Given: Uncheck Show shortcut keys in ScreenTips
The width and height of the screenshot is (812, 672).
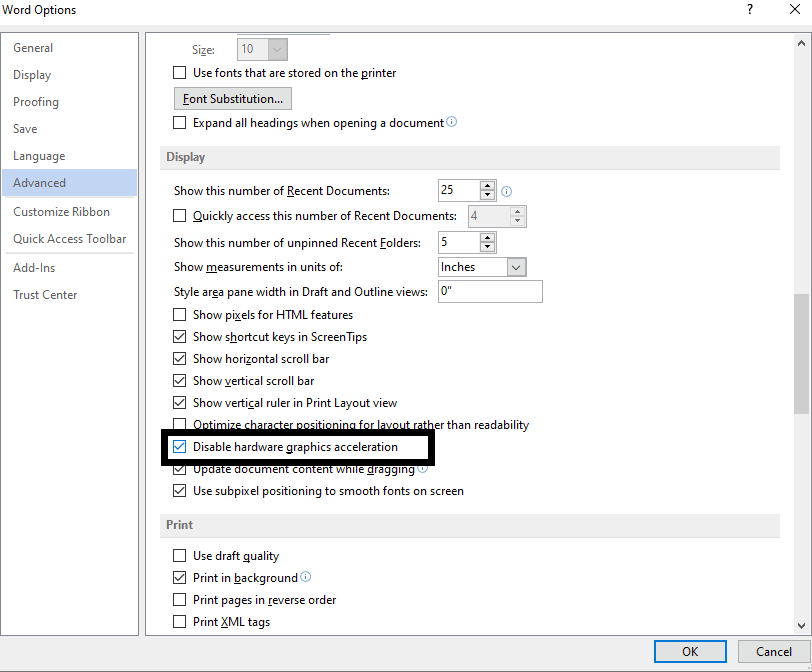Looking at the screenshot, I should [179, 337].
